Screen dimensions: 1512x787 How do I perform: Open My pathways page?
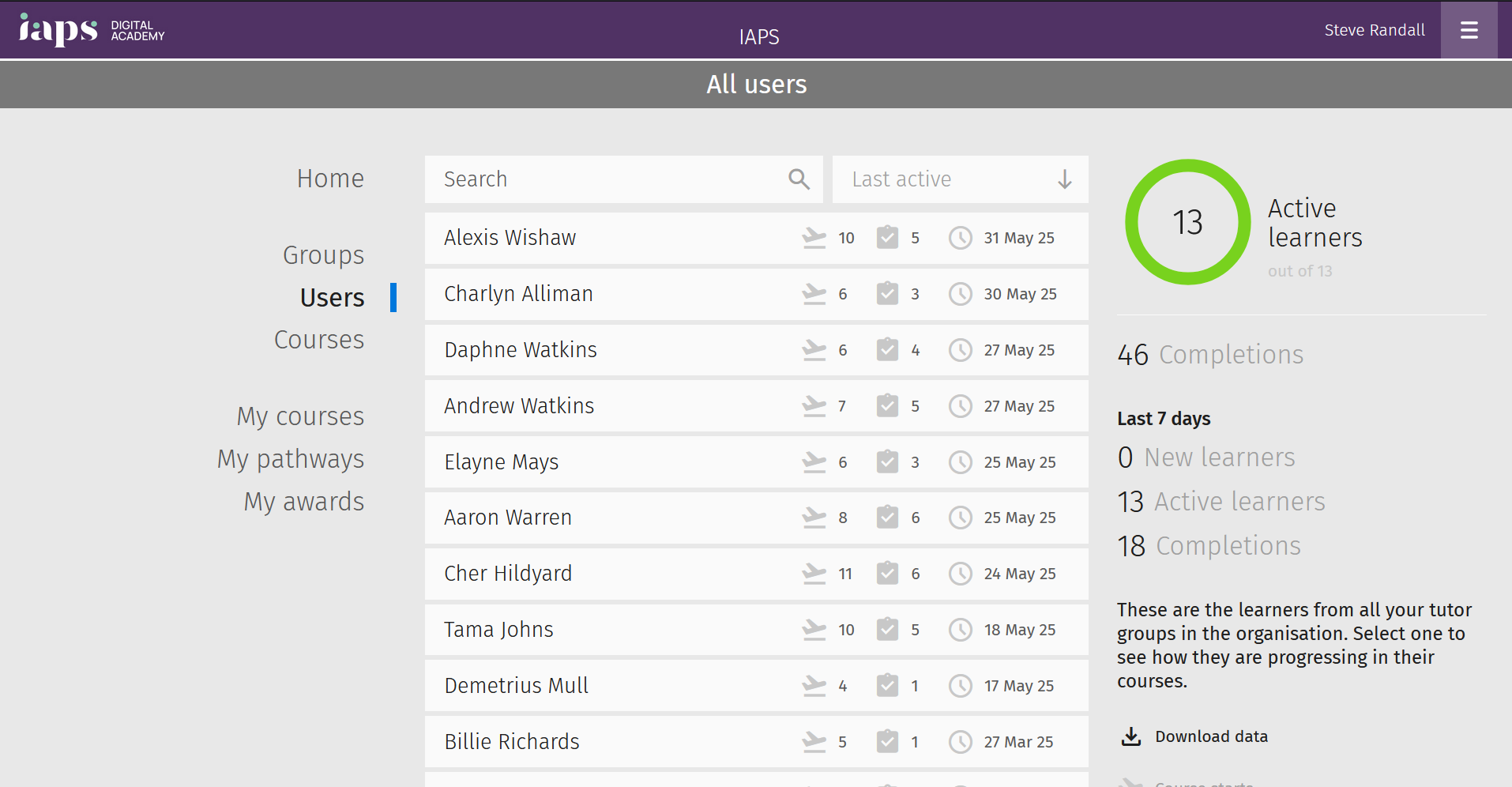(x=291, y=459)
